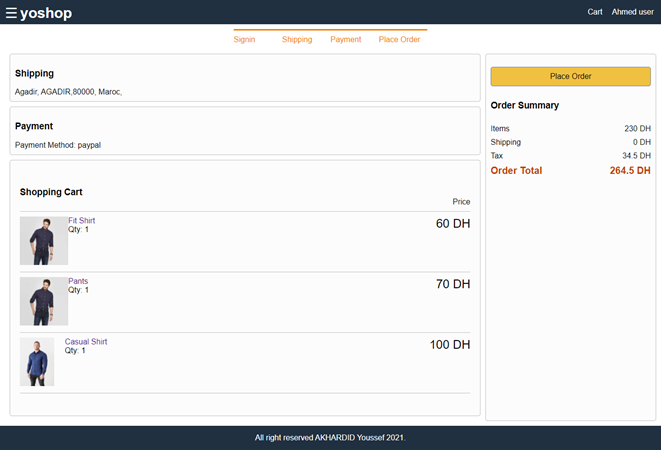Open the Cart link in header

[595, 12]
